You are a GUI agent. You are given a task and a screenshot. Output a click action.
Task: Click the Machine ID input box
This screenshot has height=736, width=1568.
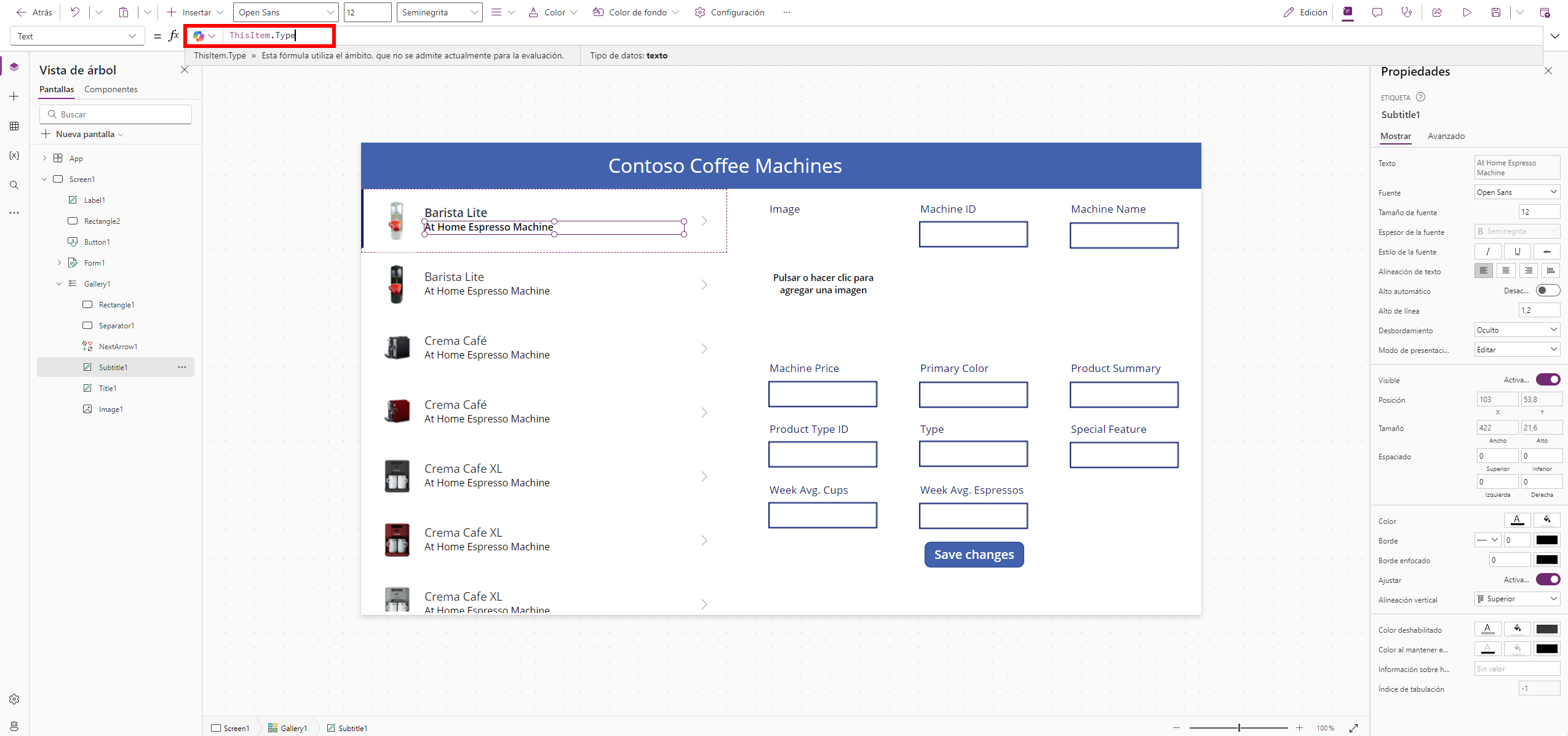pyautogui.click(x=973, y=234)
